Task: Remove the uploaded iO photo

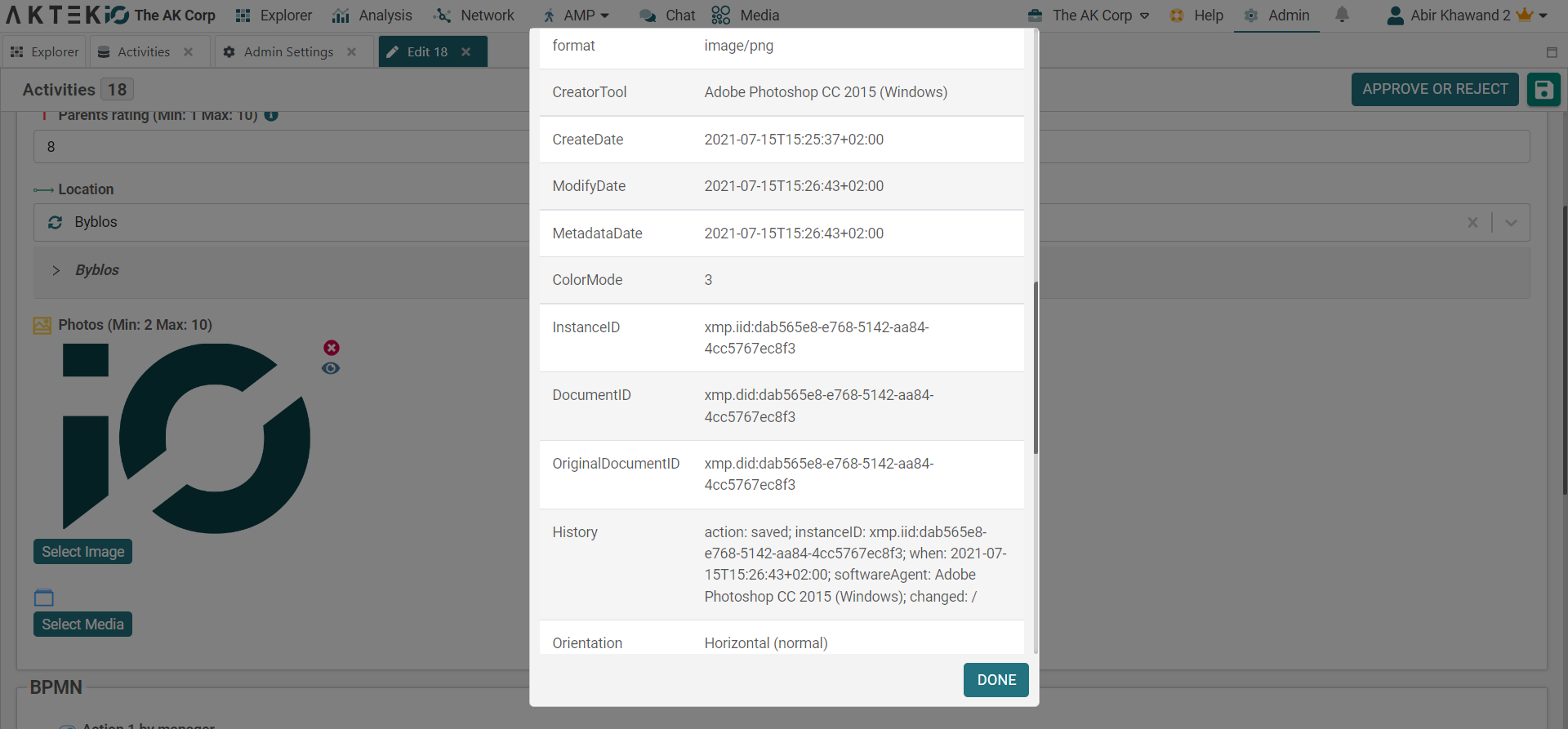Action: click(332, 348)
